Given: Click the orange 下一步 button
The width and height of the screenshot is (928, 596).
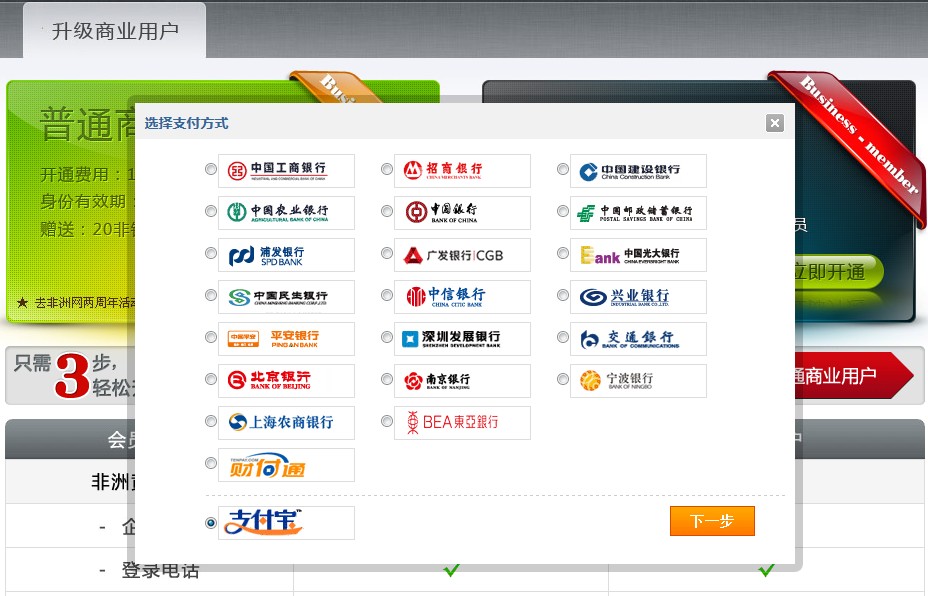Looking at the screenshot, I should pyautogui.click(x=712, y=521).
